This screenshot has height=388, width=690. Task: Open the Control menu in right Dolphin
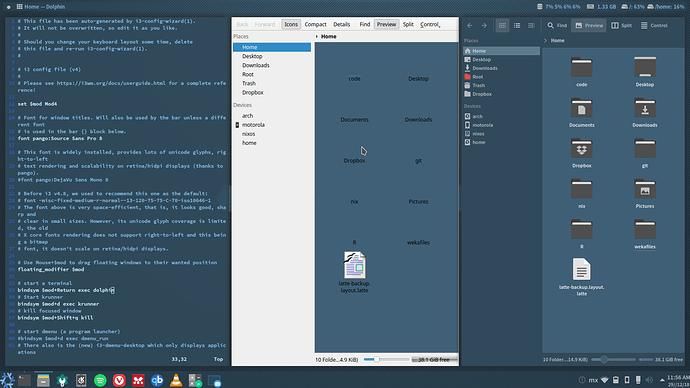[x=654, y=26]
